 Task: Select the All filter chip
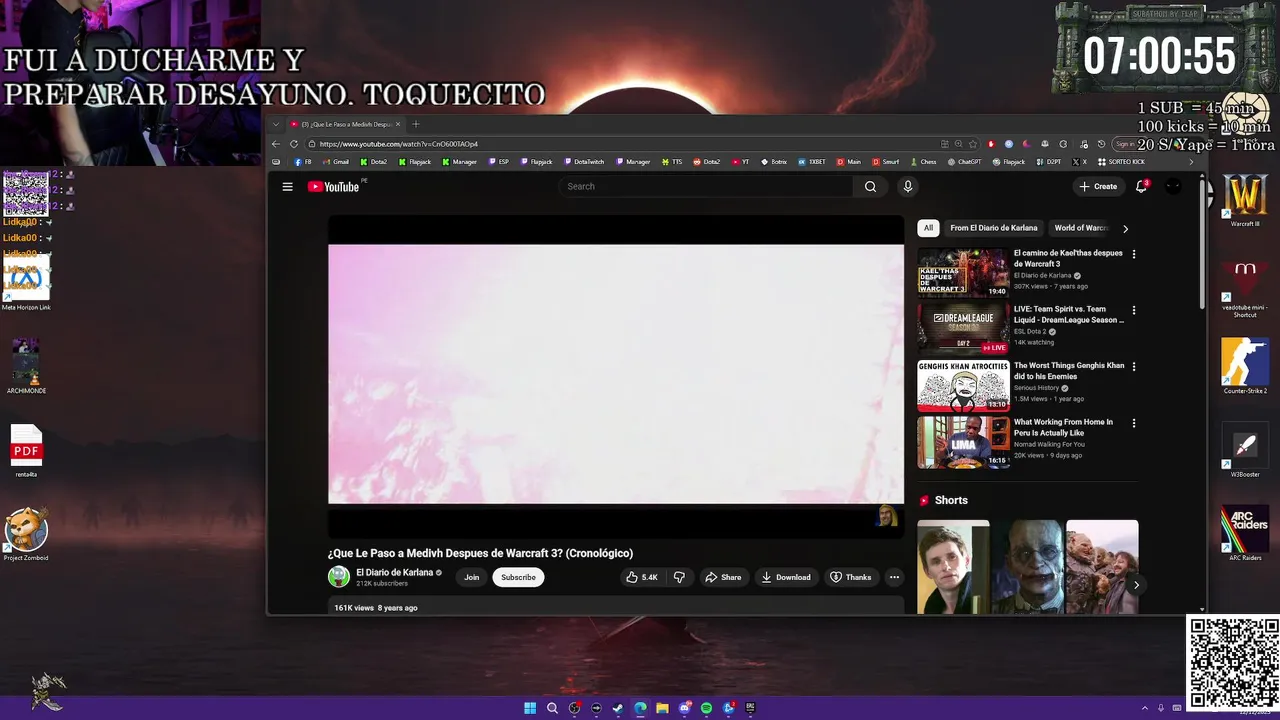click(x=928, y=228)
